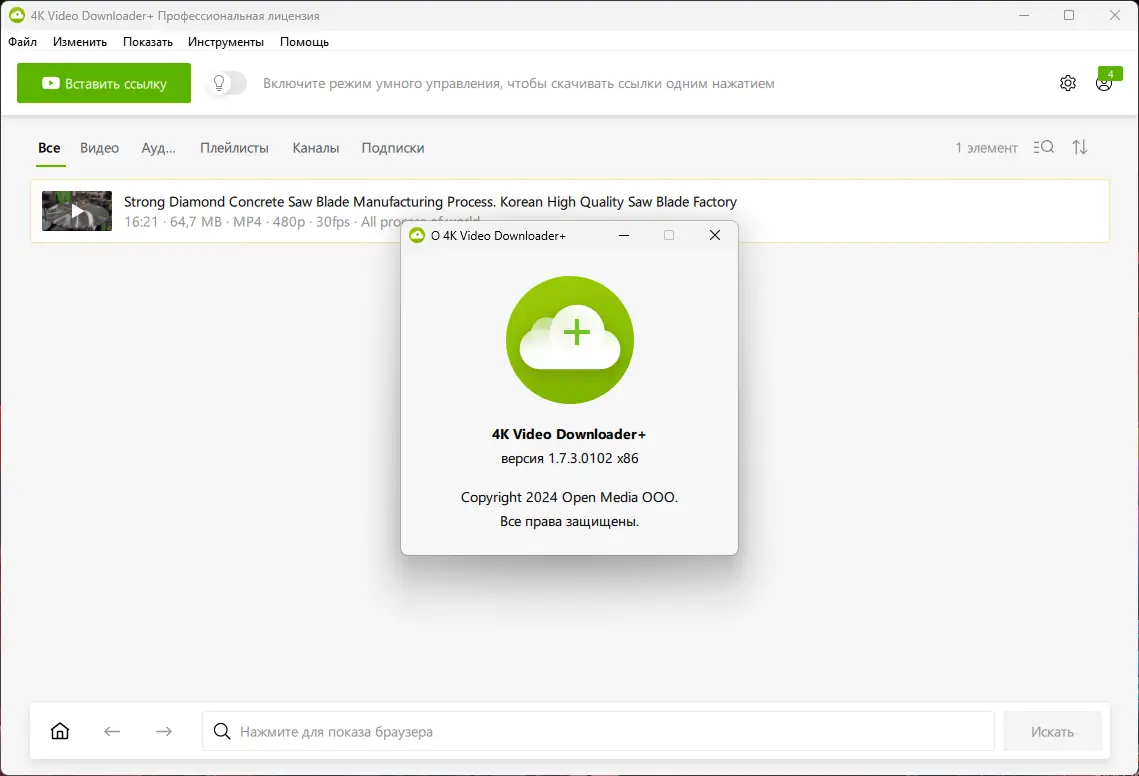The height and width of the screenshot is (776, 1139).
Task: Navigate forward with the right arrow
Action: pos(163,731)
